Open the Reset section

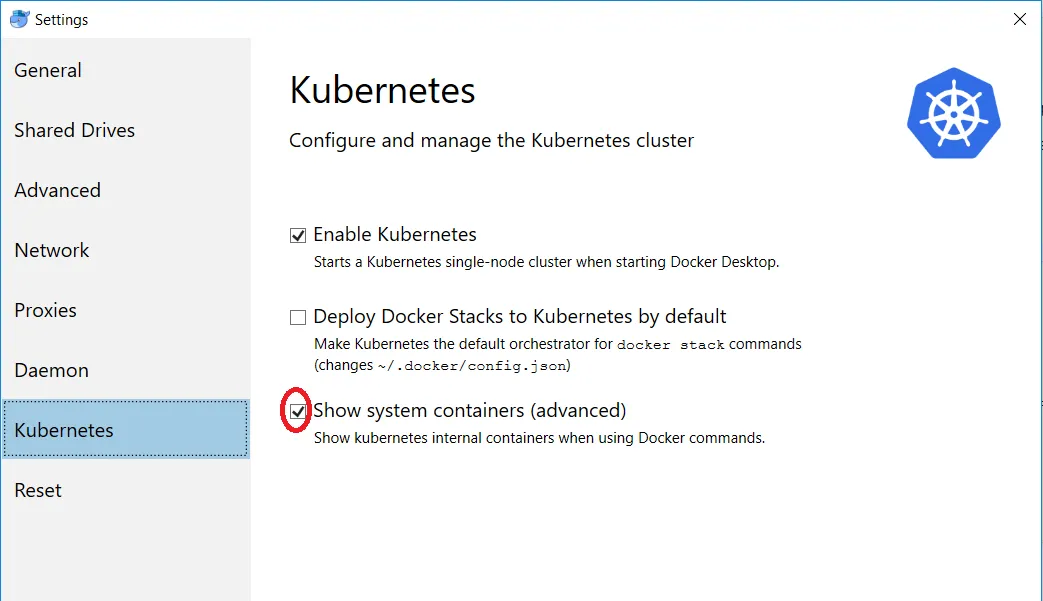(38, 490)
